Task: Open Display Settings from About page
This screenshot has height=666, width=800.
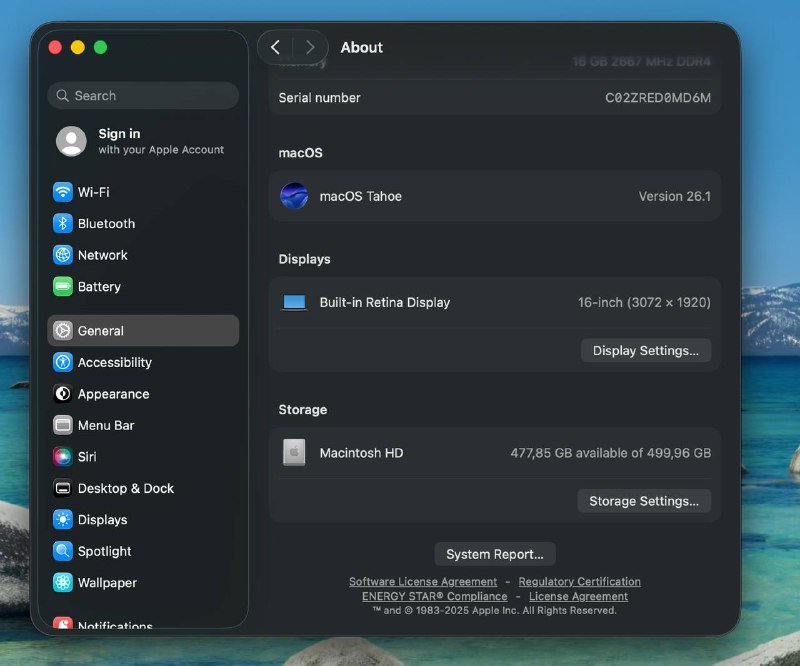Action: [645, 351]
